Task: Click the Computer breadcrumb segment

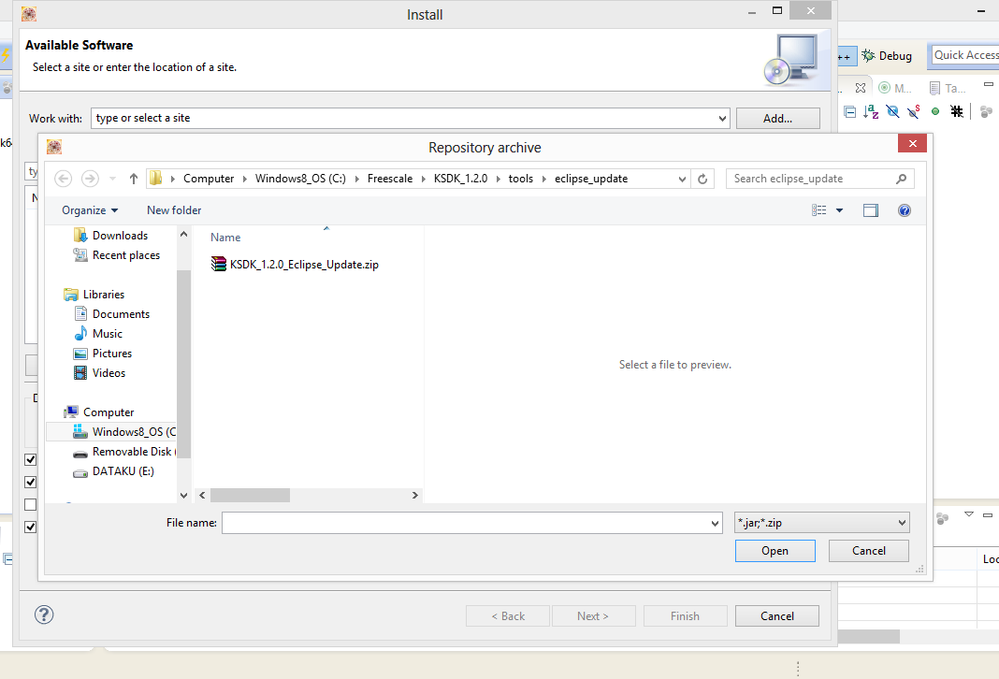Action: [x=208, y=179]
